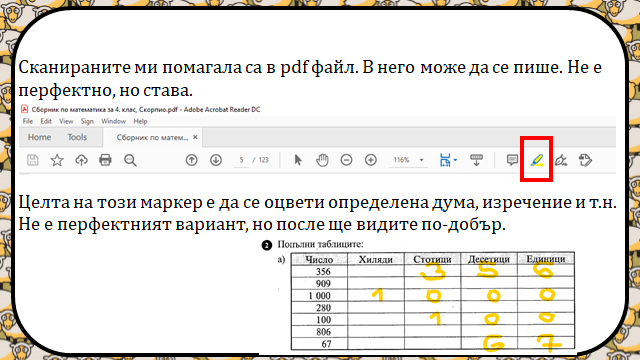This screenshot has height=362, width=640.
Task: Click the page number field showing 5
Action: coord(241,160)
